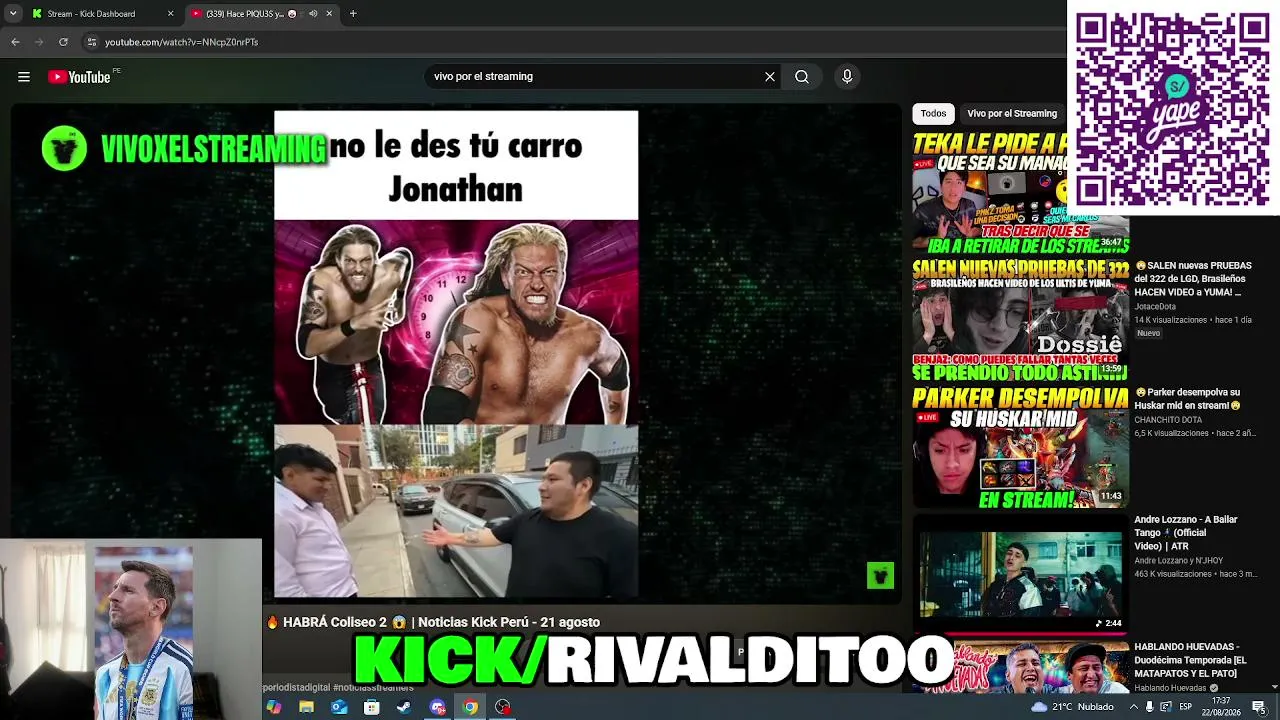Click the green channel watermark in the video
1280x720 pixels.
pyautogui.click(x=880, y=575)
